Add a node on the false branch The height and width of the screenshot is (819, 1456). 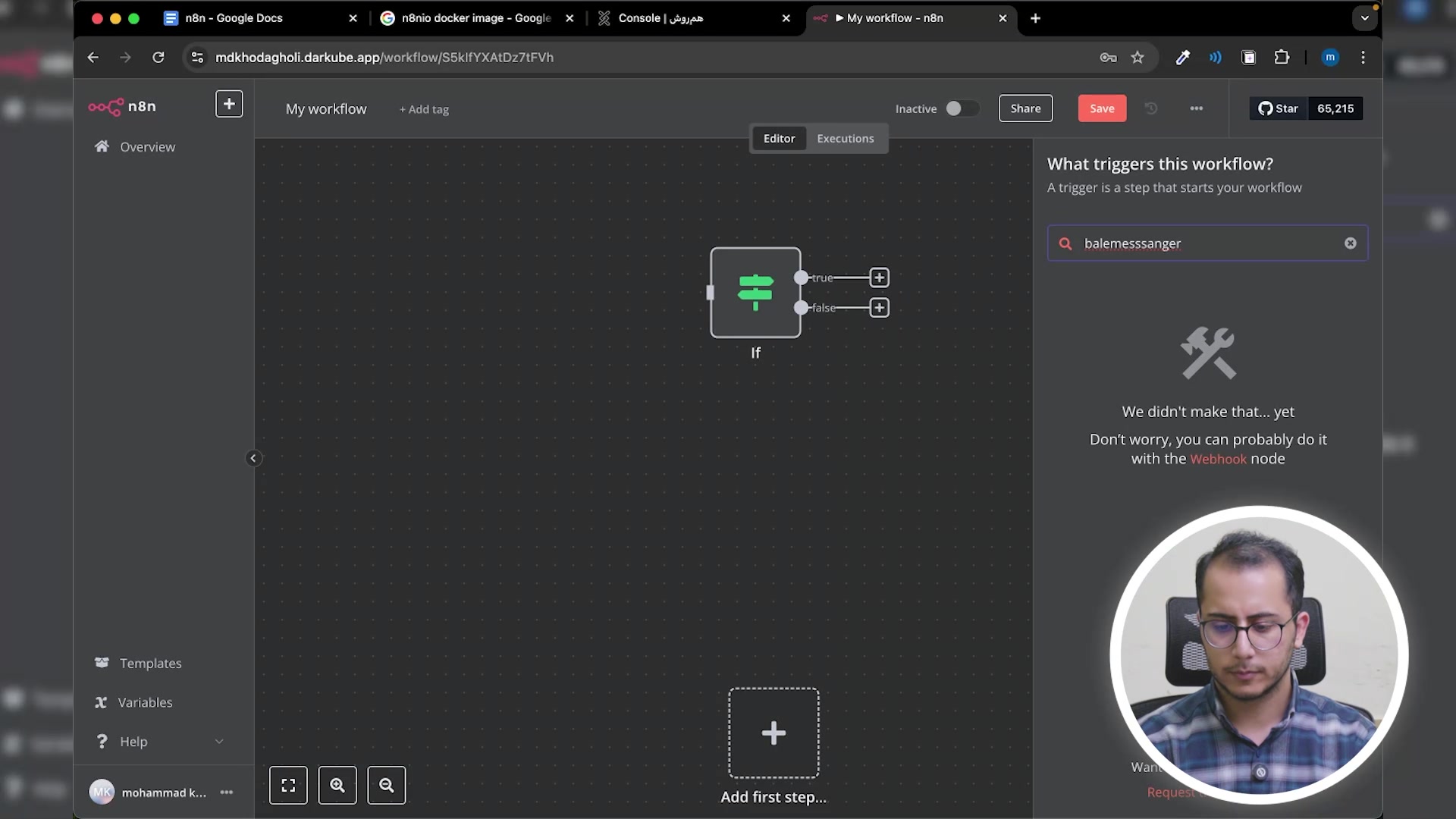[x=879, y=307]
